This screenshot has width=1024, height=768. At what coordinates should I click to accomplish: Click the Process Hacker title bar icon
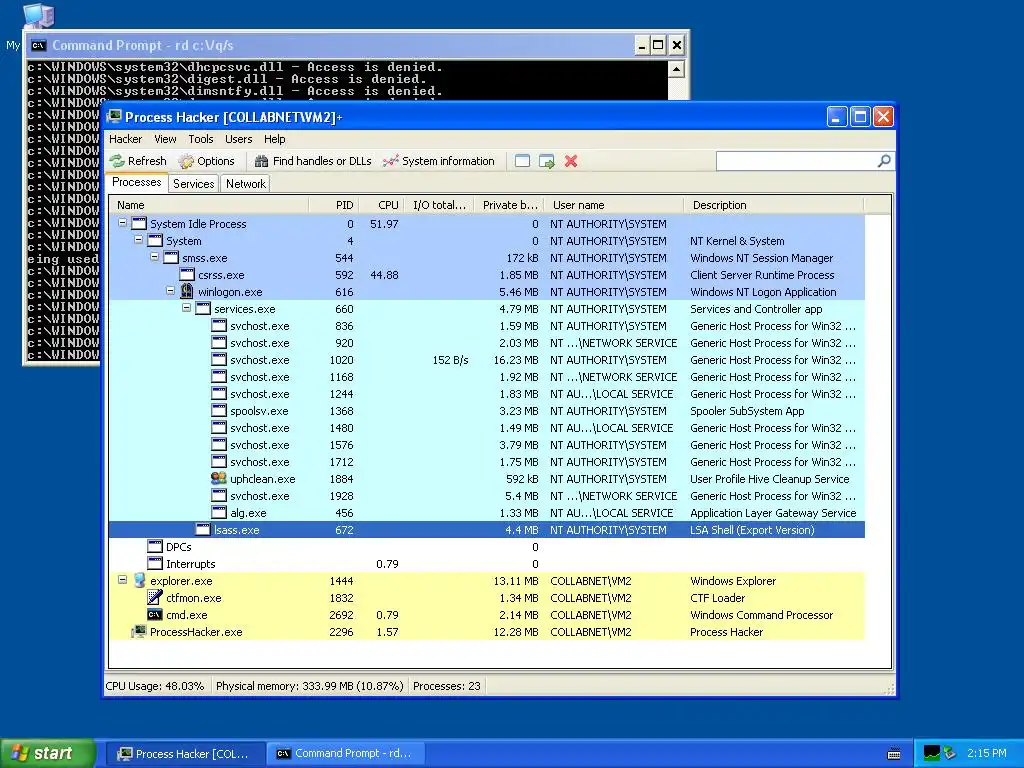coord(115,117)
